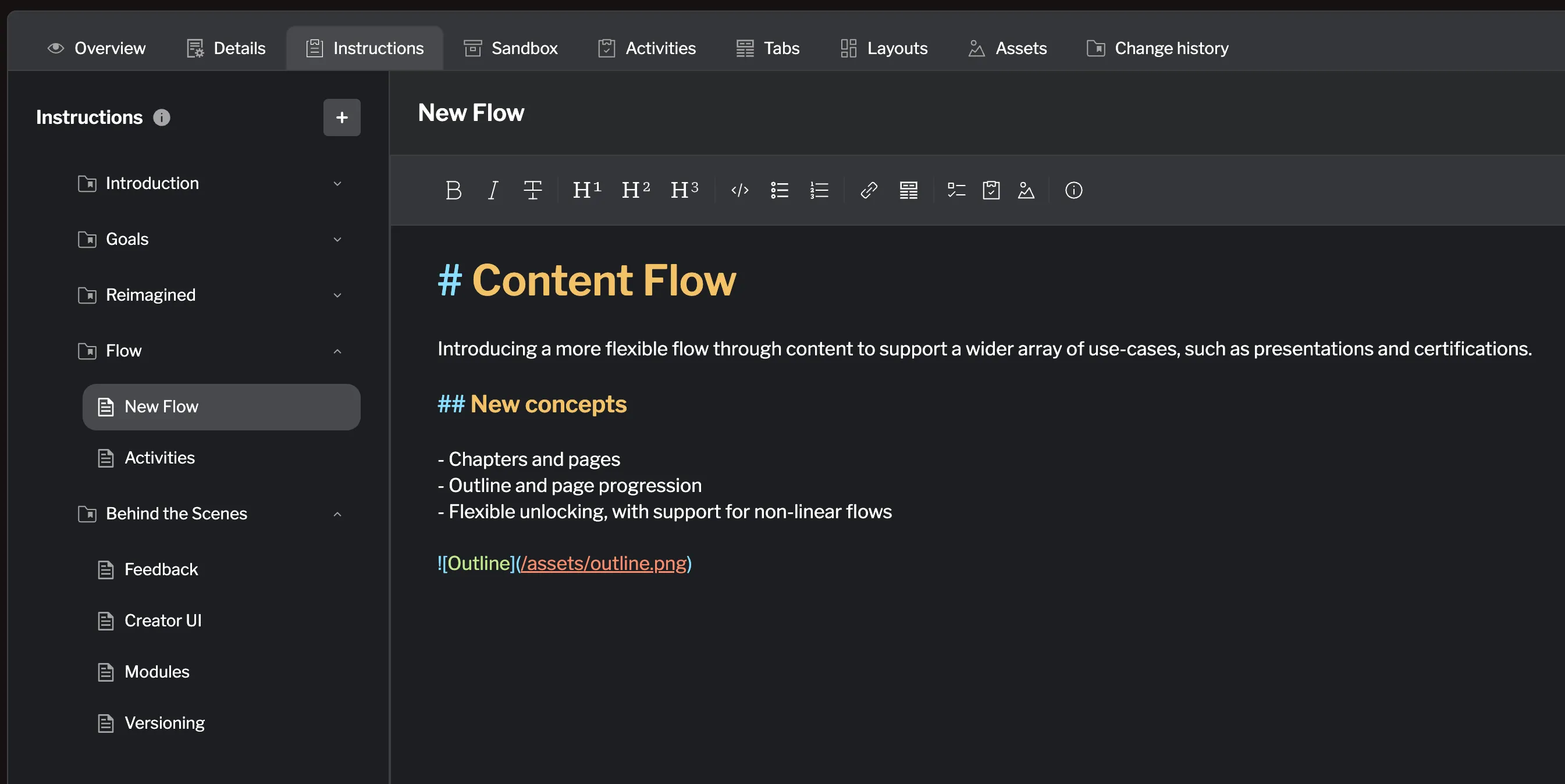
Task: Insert a numbered list
Action: 819,190
